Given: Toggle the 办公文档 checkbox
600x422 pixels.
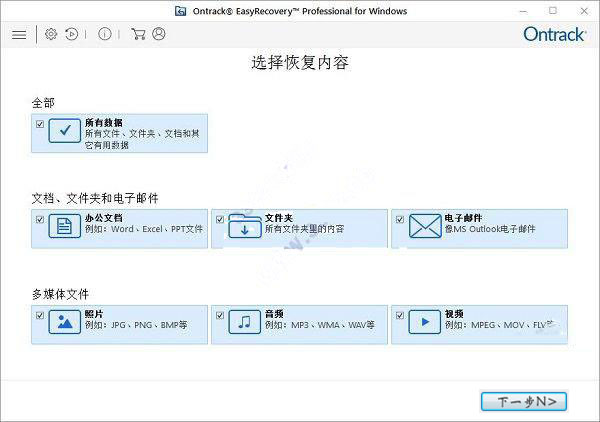Looking at the screenshot, I should (40, 219).
